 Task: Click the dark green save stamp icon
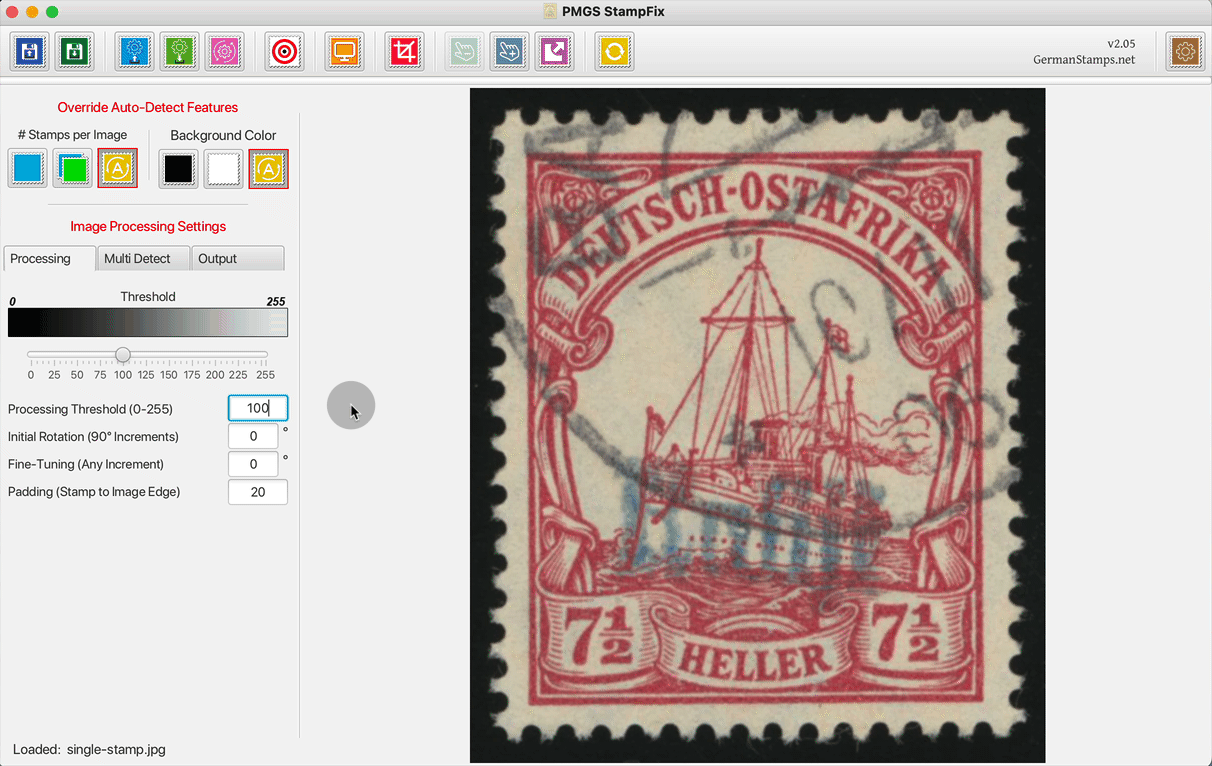point(75,51)
